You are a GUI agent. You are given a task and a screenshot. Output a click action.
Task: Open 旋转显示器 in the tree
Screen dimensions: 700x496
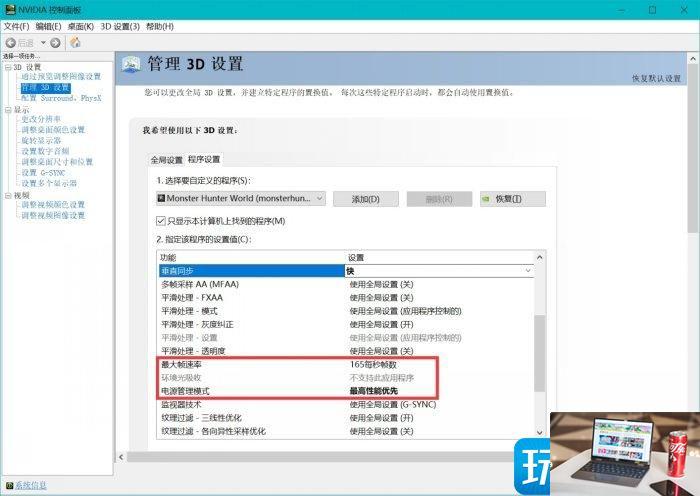[41, 141]
